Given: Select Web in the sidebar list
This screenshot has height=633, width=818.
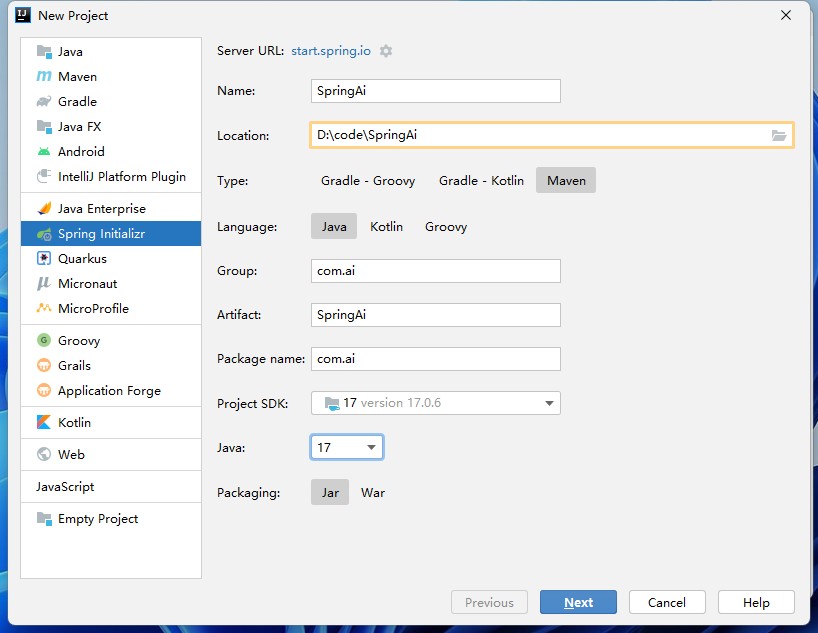Looking at the screenshot, I should (x=111, y=454).
